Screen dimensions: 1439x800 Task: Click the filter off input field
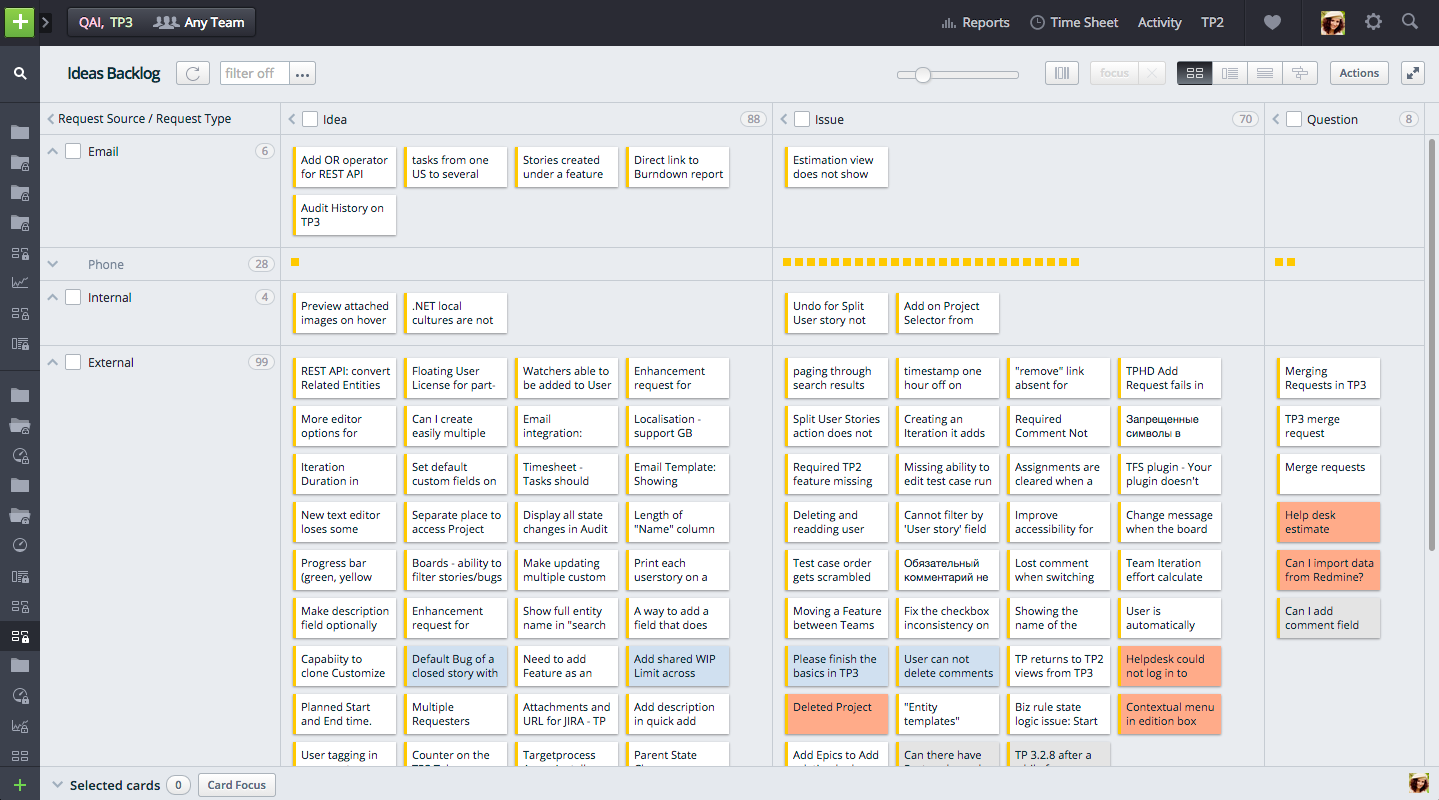tap(254, 73)
